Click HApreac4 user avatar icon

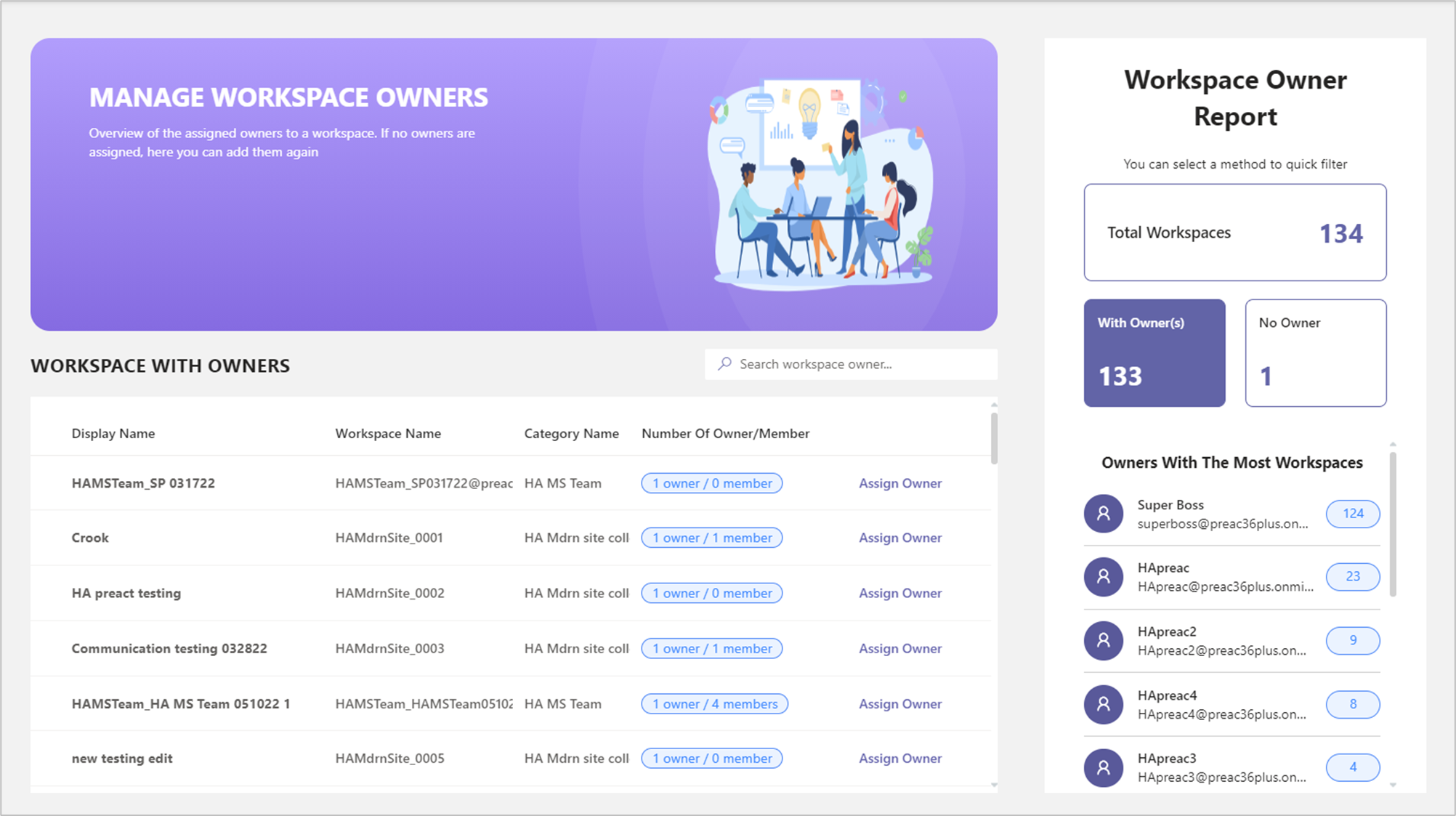point(1103,704)
